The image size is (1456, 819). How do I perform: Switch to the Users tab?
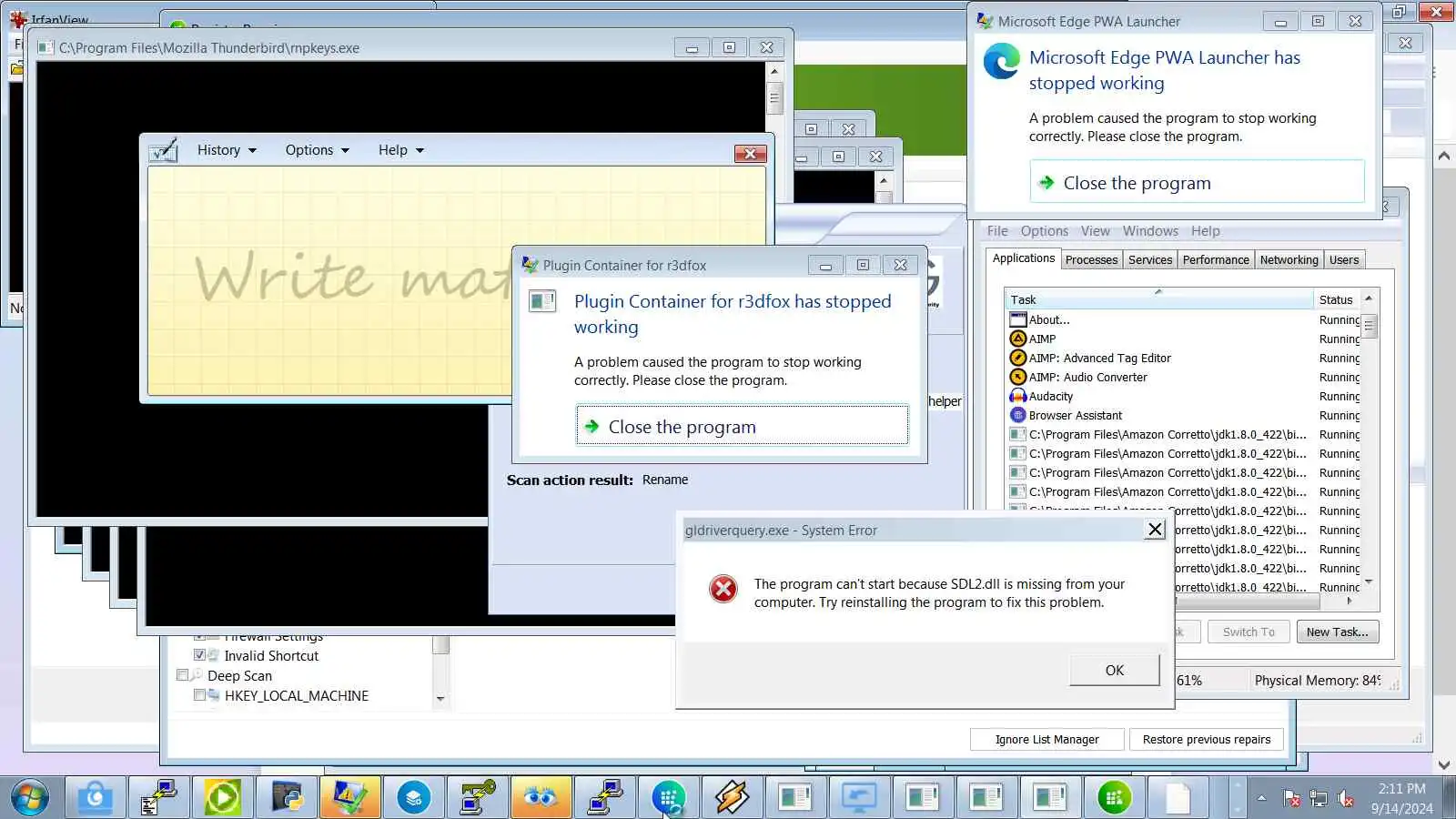(1344, 259)
